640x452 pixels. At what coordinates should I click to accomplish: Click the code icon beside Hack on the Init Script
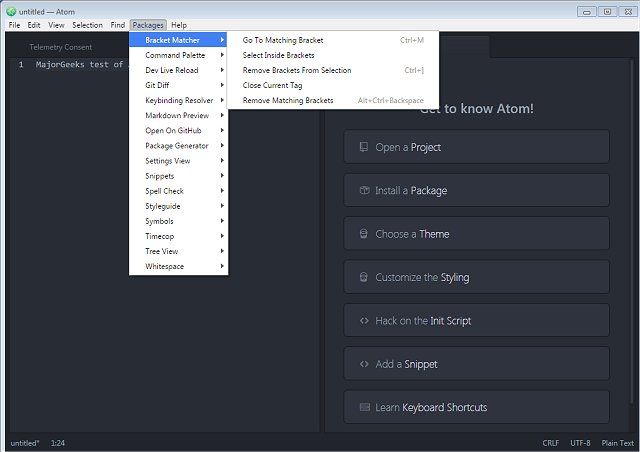point(364,321)
